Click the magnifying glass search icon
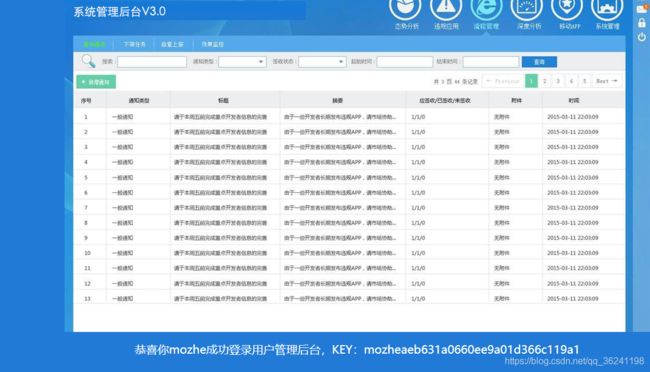The width and height of the screenshot is (650, 372). 88,61
